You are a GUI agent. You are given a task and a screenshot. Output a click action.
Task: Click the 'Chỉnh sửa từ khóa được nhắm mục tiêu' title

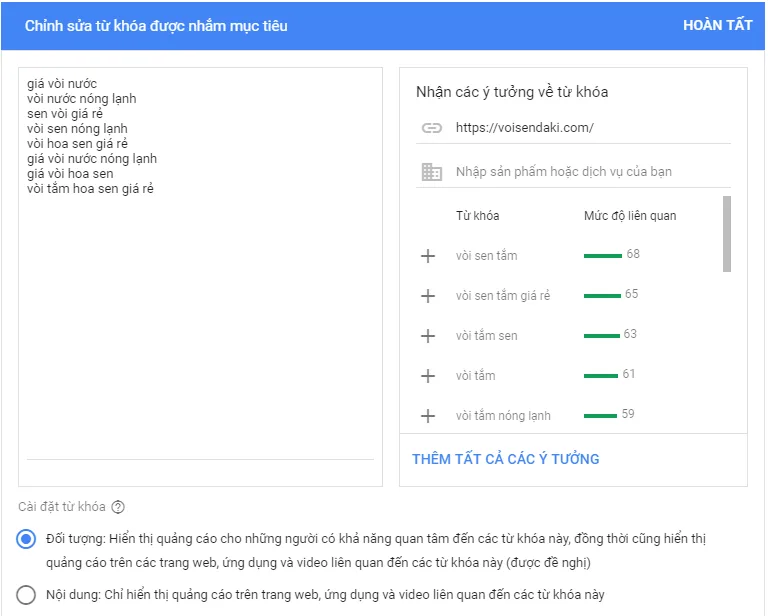tap(156, 26)
